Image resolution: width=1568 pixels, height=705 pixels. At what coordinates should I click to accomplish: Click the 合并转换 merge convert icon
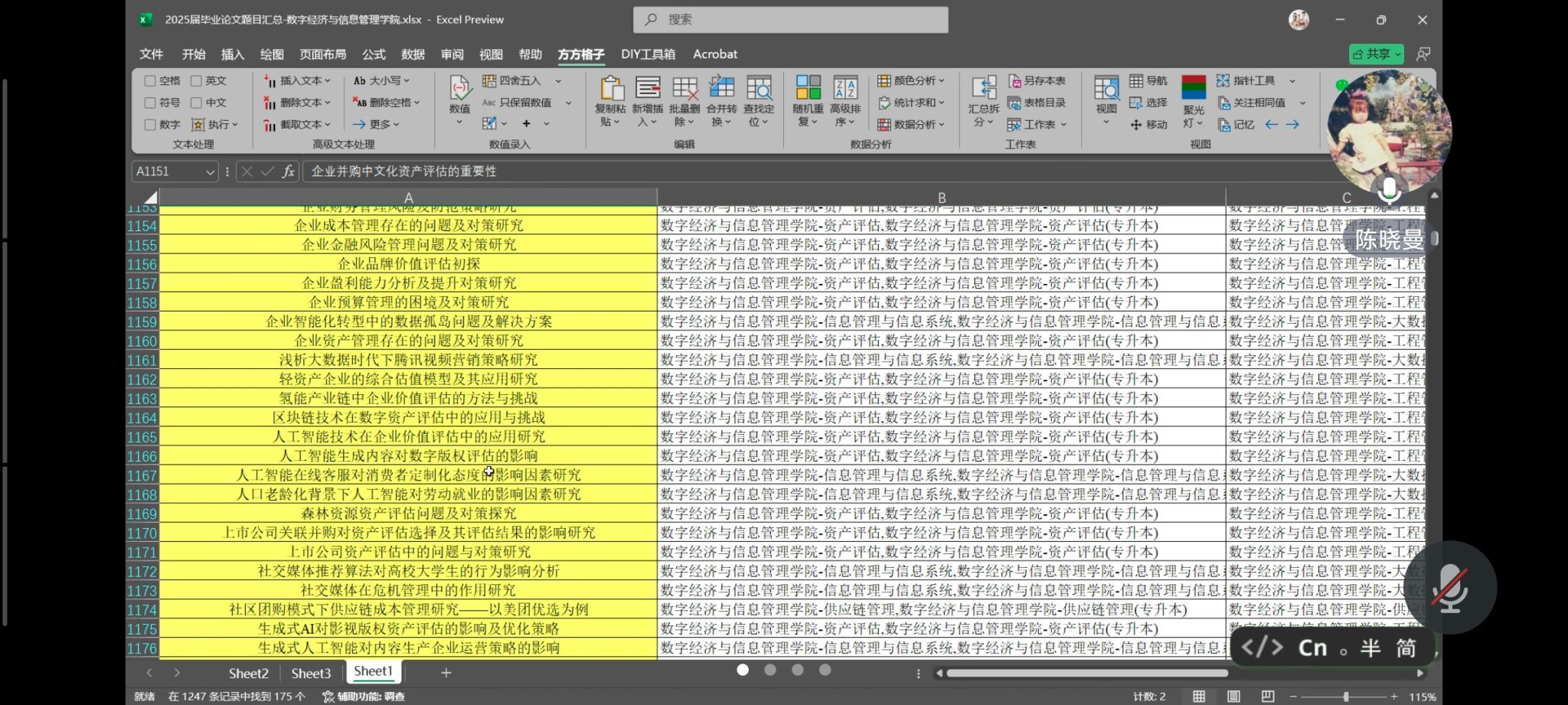coord(721,90)
